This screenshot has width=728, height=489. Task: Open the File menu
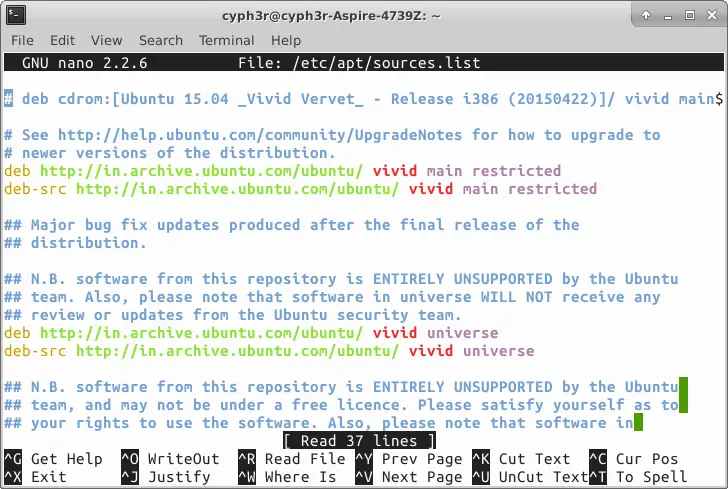pos(22,40)
